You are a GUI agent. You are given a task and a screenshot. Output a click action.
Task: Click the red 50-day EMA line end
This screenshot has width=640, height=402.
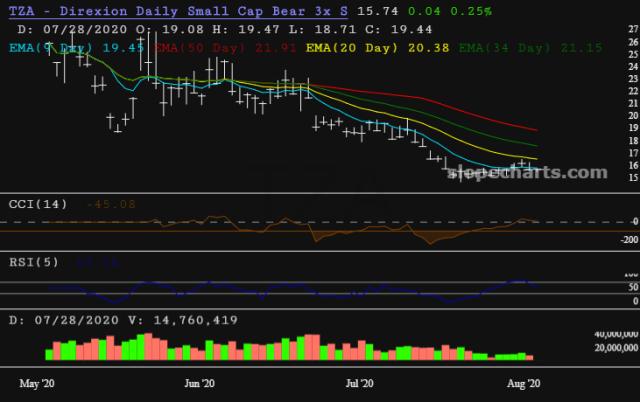coord(537,130)
